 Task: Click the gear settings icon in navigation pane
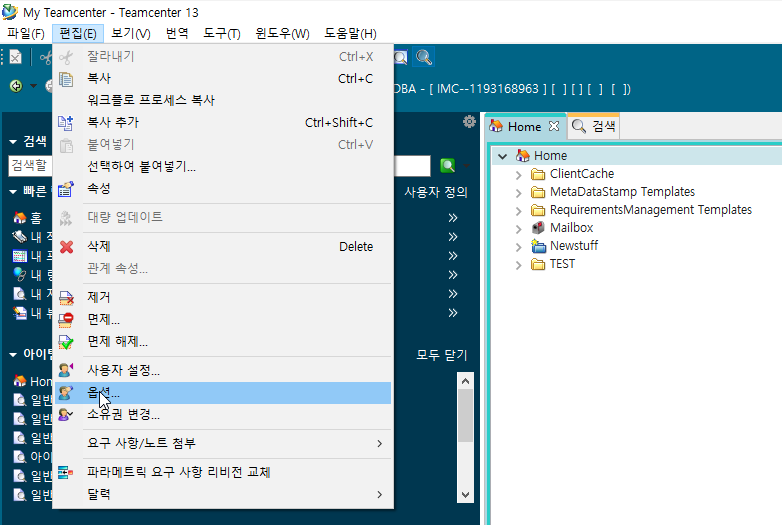coord(469,122)
